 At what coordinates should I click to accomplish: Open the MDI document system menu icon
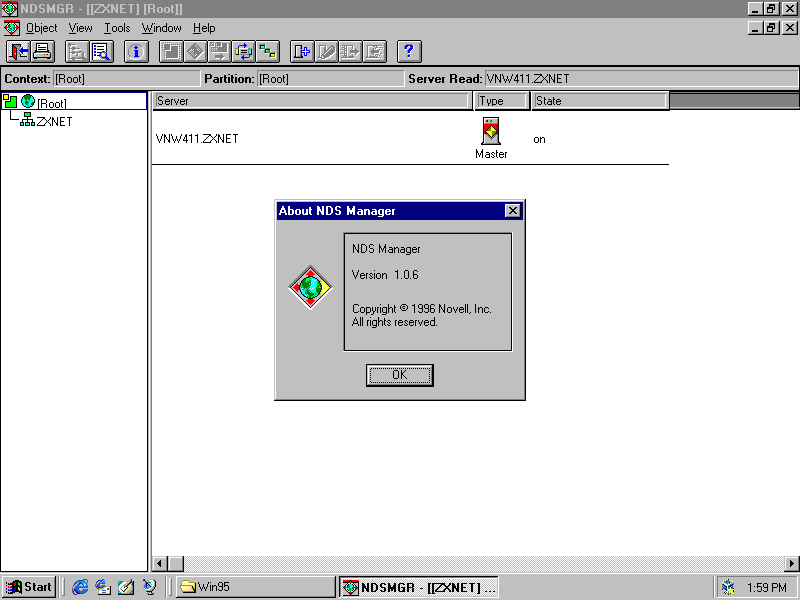pyautogui.click(x=12, y=28)
